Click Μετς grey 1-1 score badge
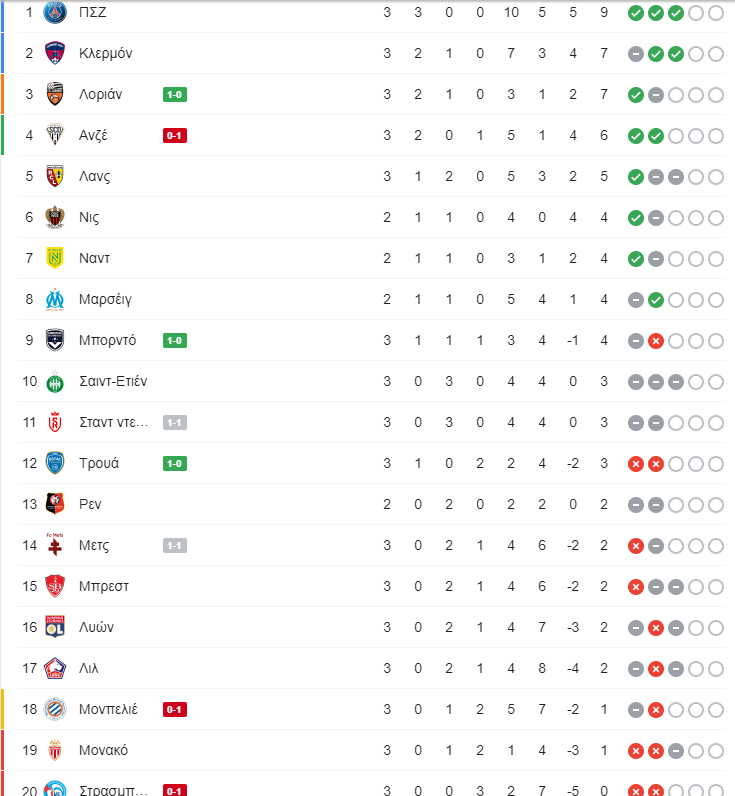 (175, 546)
